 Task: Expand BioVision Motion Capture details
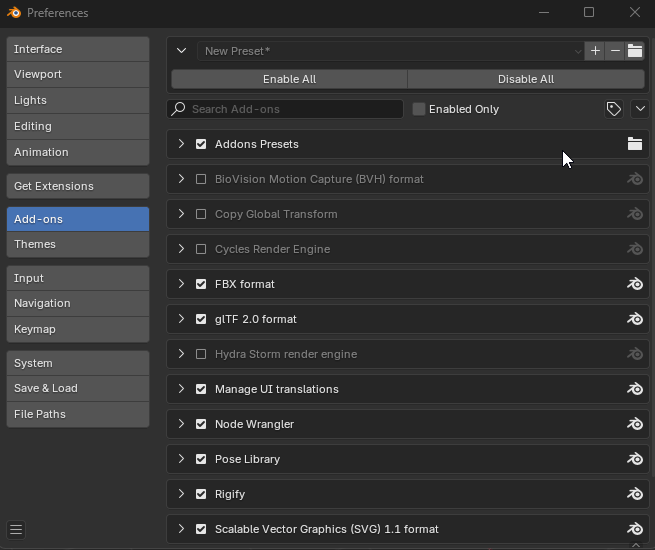181,179
